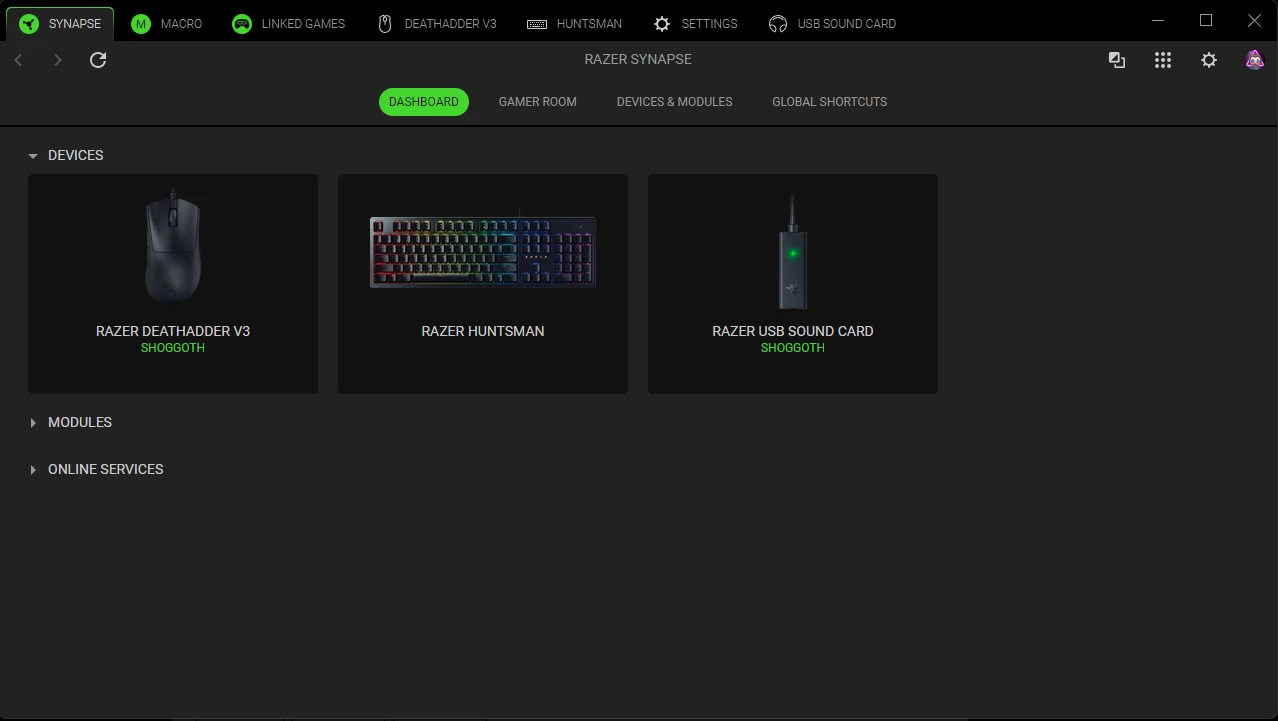Click the Razer DeathAdder V3 device name
The height and width of the screenshot is (721, 1278).
coord(173,331)
